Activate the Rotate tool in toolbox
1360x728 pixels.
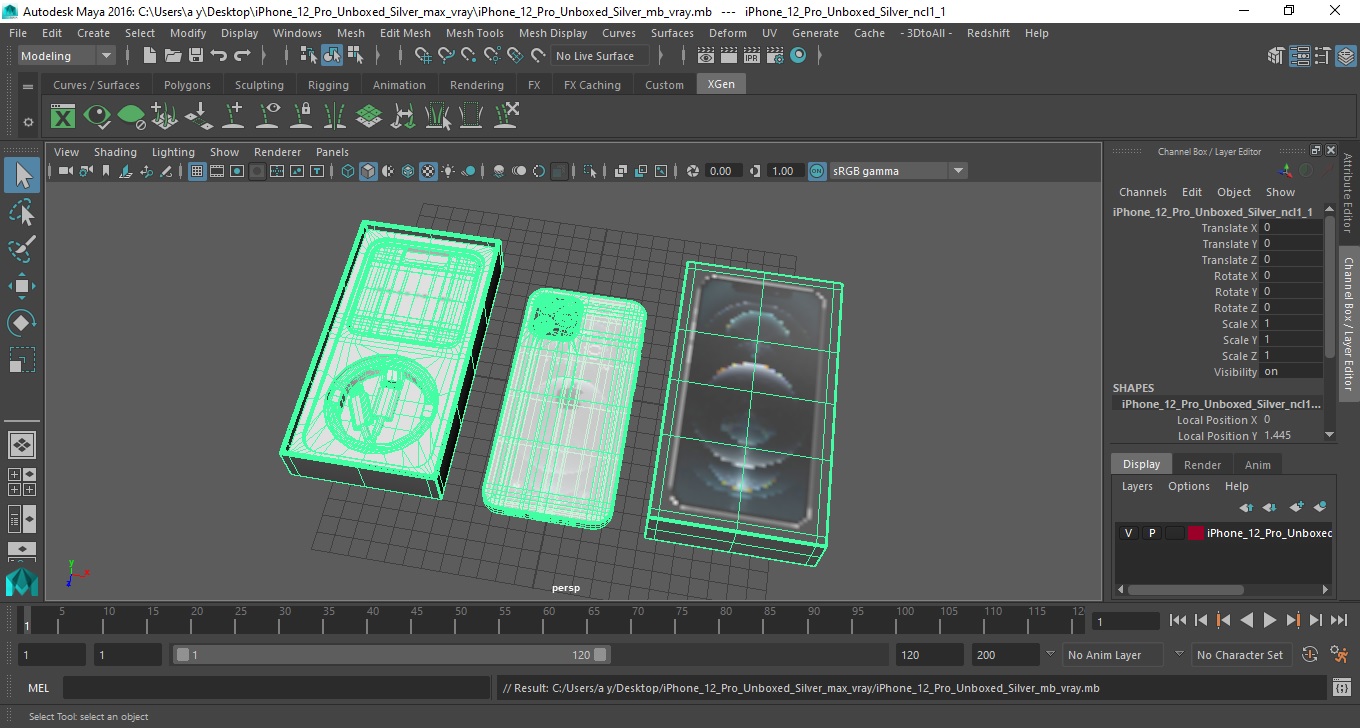[x=22, y=323]
